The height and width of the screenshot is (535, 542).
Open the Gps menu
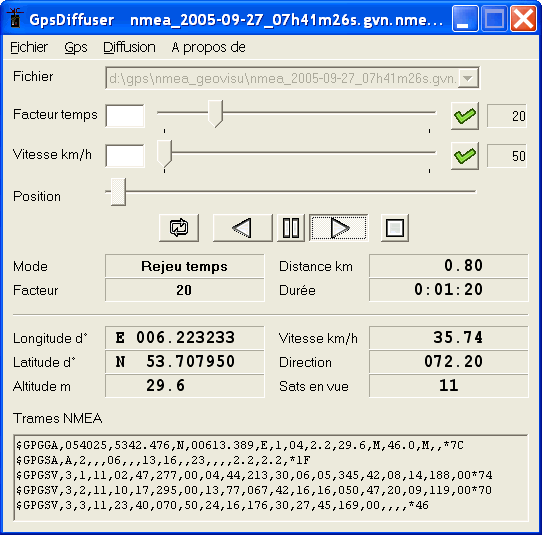(76, 47)
